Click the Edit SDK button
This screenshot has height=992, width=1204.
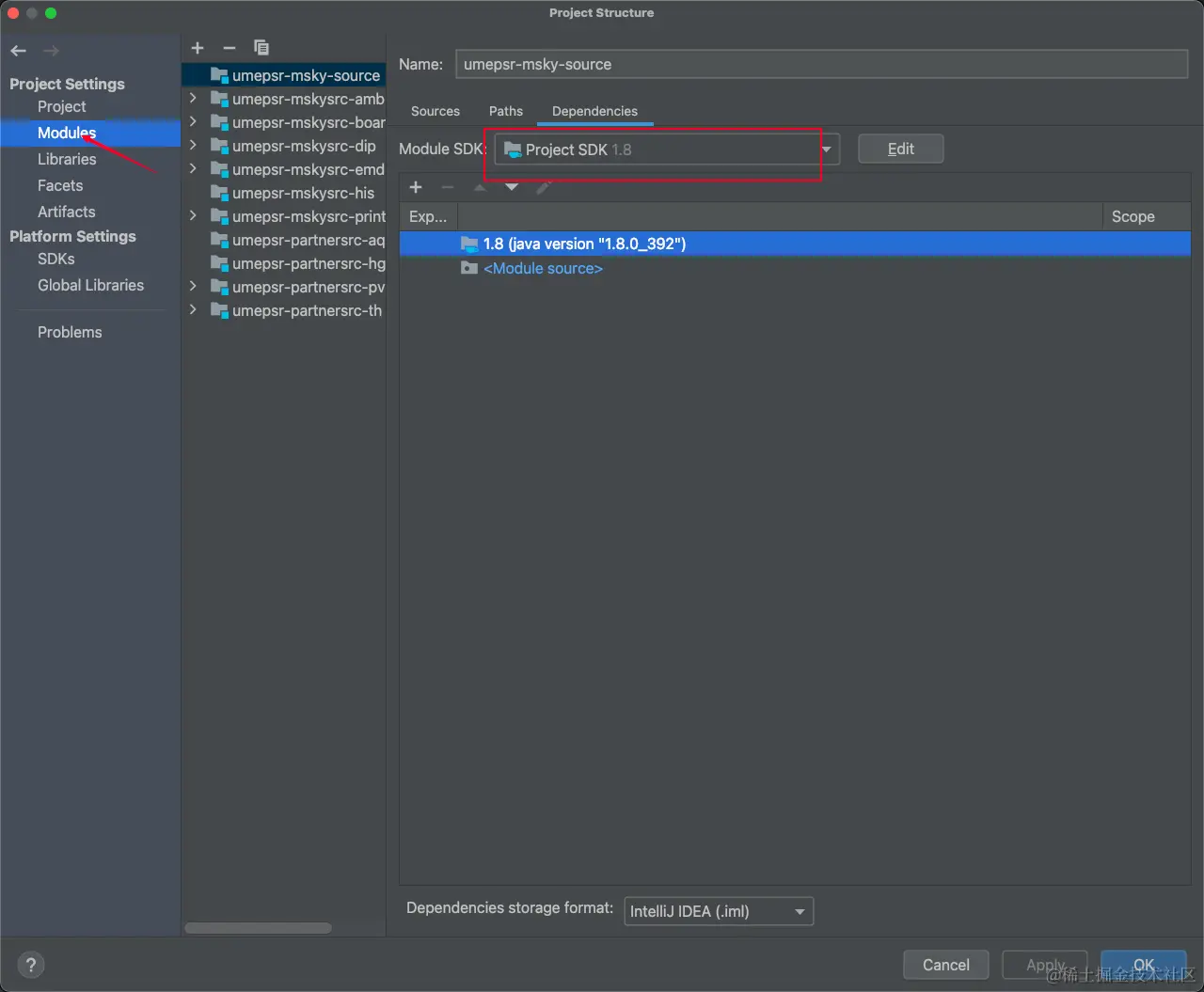click(901, 149)
